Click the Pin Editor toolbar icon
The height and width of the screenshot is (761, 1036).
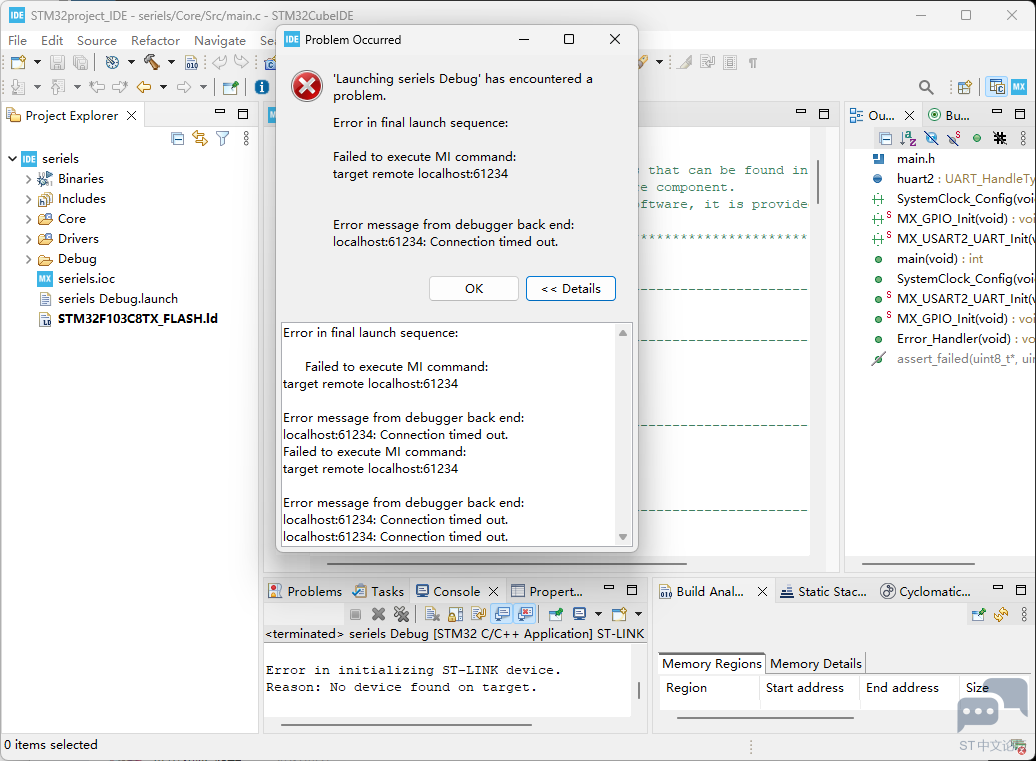click(x=231, y=87)
